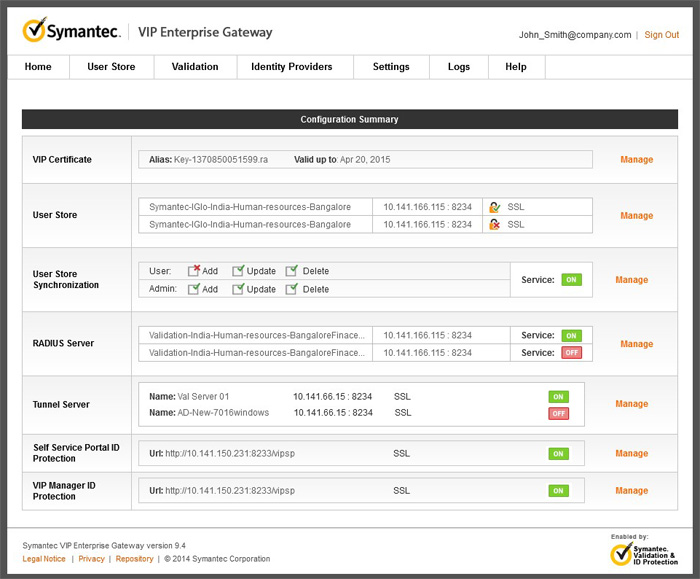Click Manage for User Store
The width and height of the screenshot is (700, 579).
[x=637, y=216]
